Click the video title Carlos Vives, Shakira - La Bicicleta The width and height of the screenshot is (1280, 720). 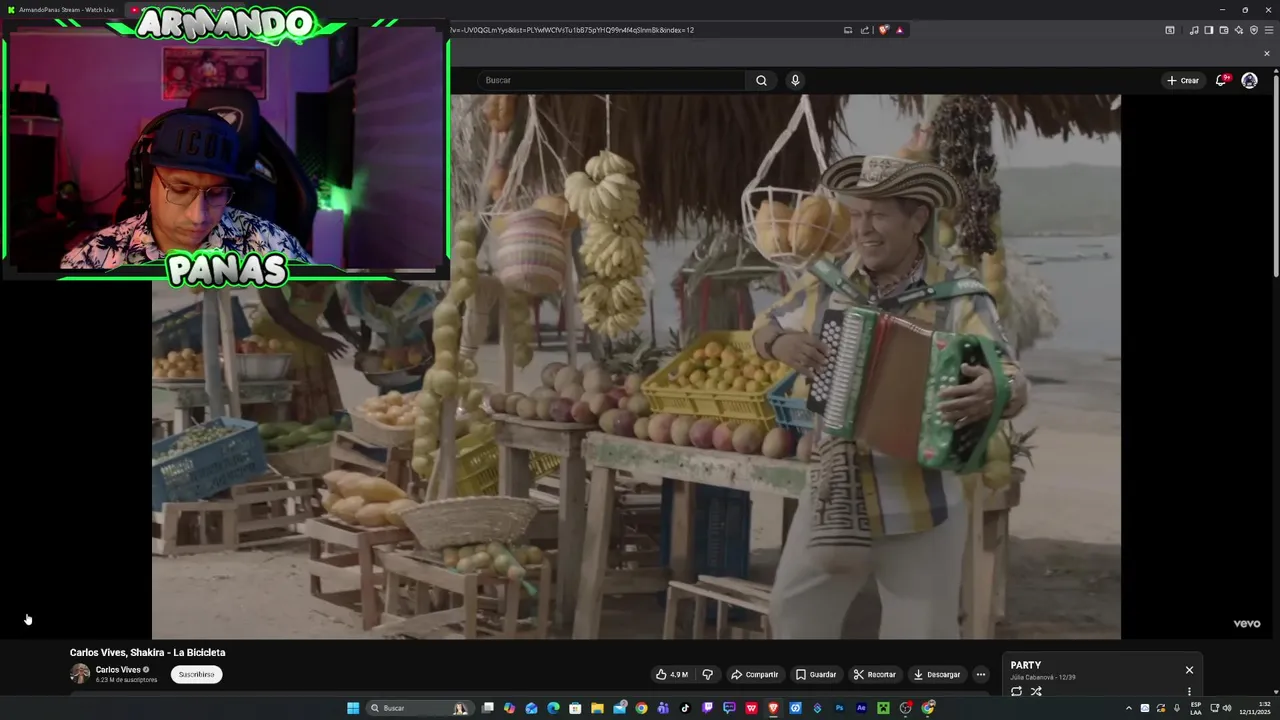point(148,652)
